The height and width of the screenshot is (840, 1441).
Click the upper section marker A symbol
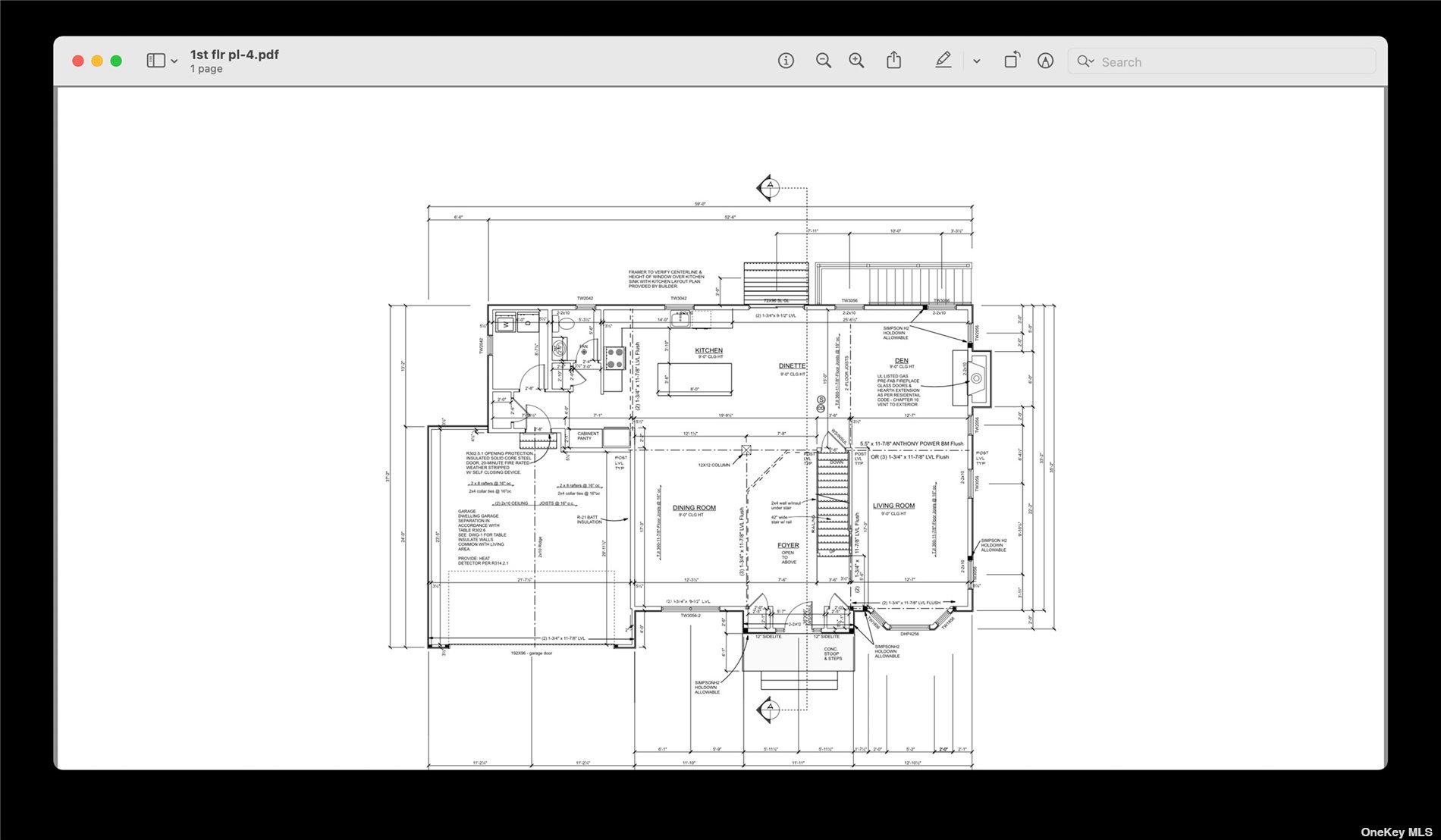pyautogui.click(x=768, y=186)
